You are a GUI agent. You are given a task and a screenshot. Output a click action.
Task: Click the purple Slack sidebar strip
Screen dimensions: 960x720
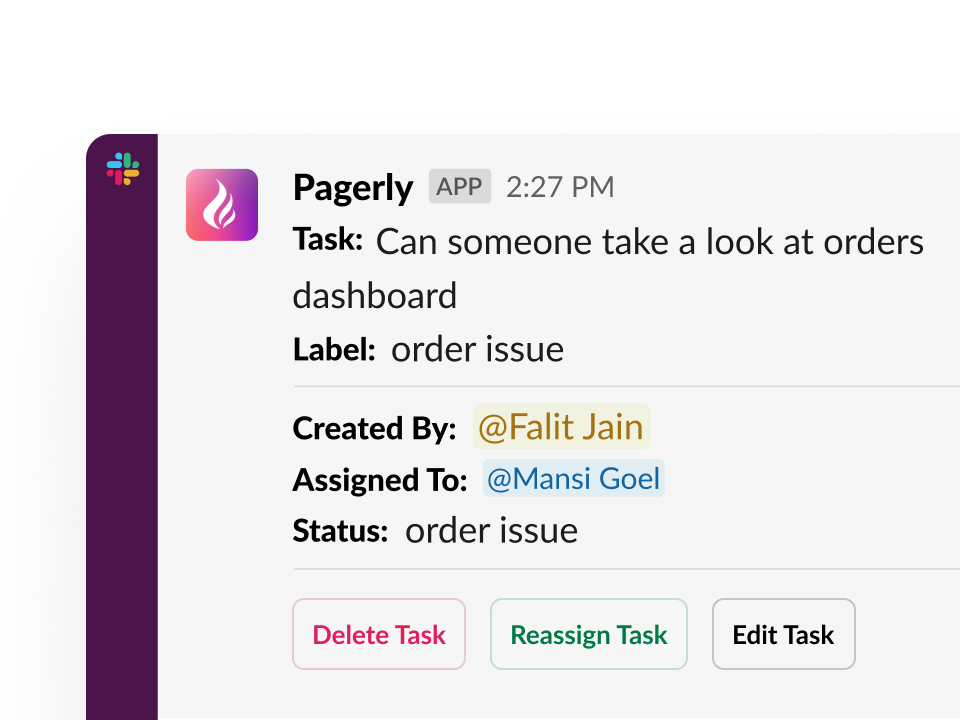[x=122, y=450]
